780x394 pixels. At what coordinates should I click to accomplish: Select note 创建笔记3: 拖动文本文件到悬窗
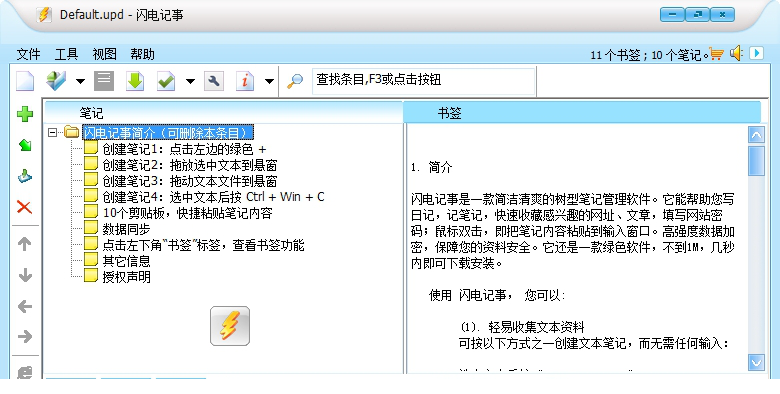click(x=190, y=181)
